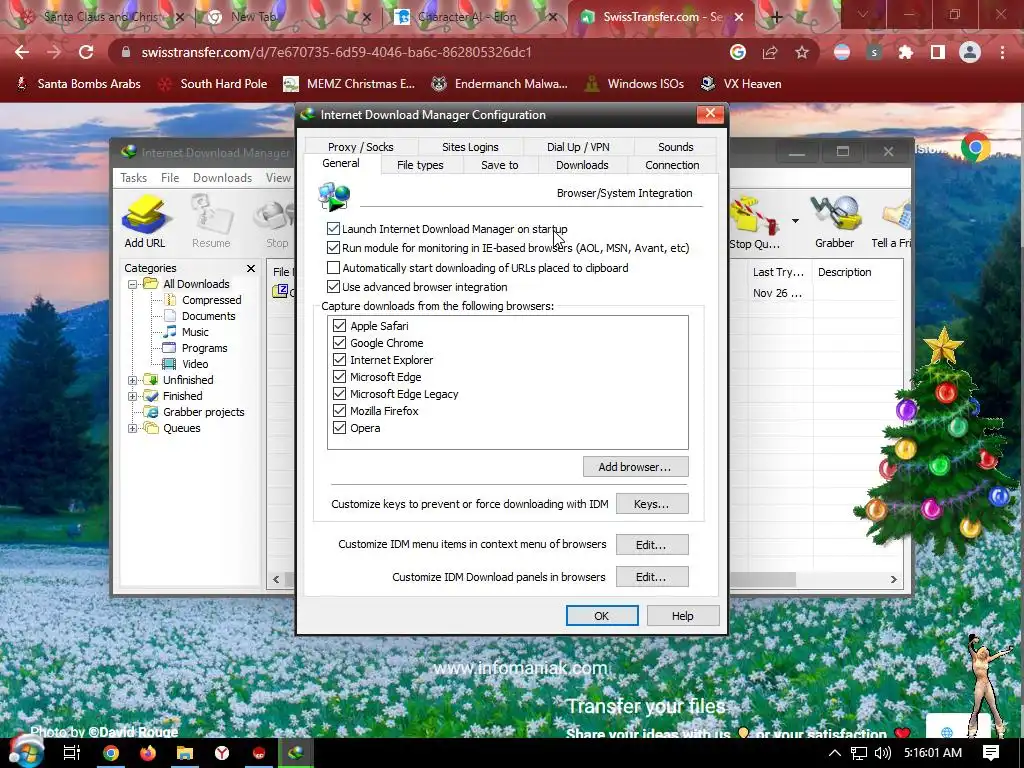Click the Help button in the dialog

coord(682,616)
